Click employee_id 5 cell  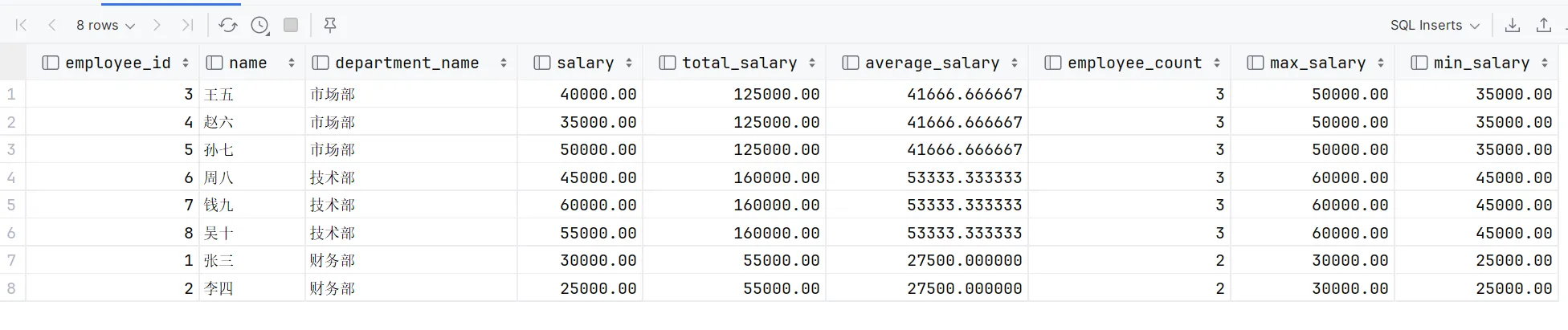(112, 149)
